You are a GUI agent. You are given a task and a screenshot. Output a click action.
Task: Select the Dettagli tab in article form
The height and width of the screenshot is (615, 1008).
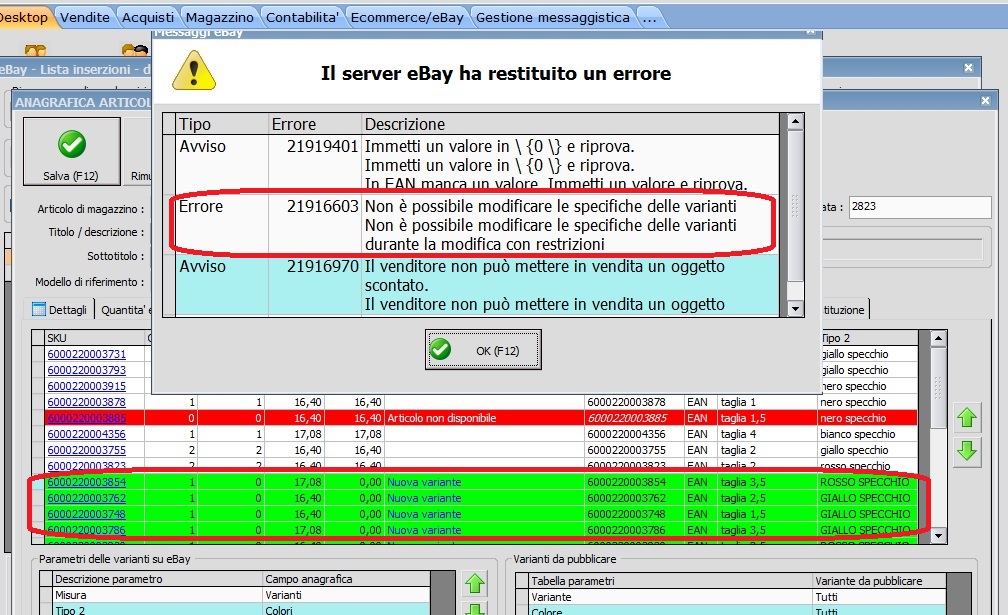(x=60, y=310)
